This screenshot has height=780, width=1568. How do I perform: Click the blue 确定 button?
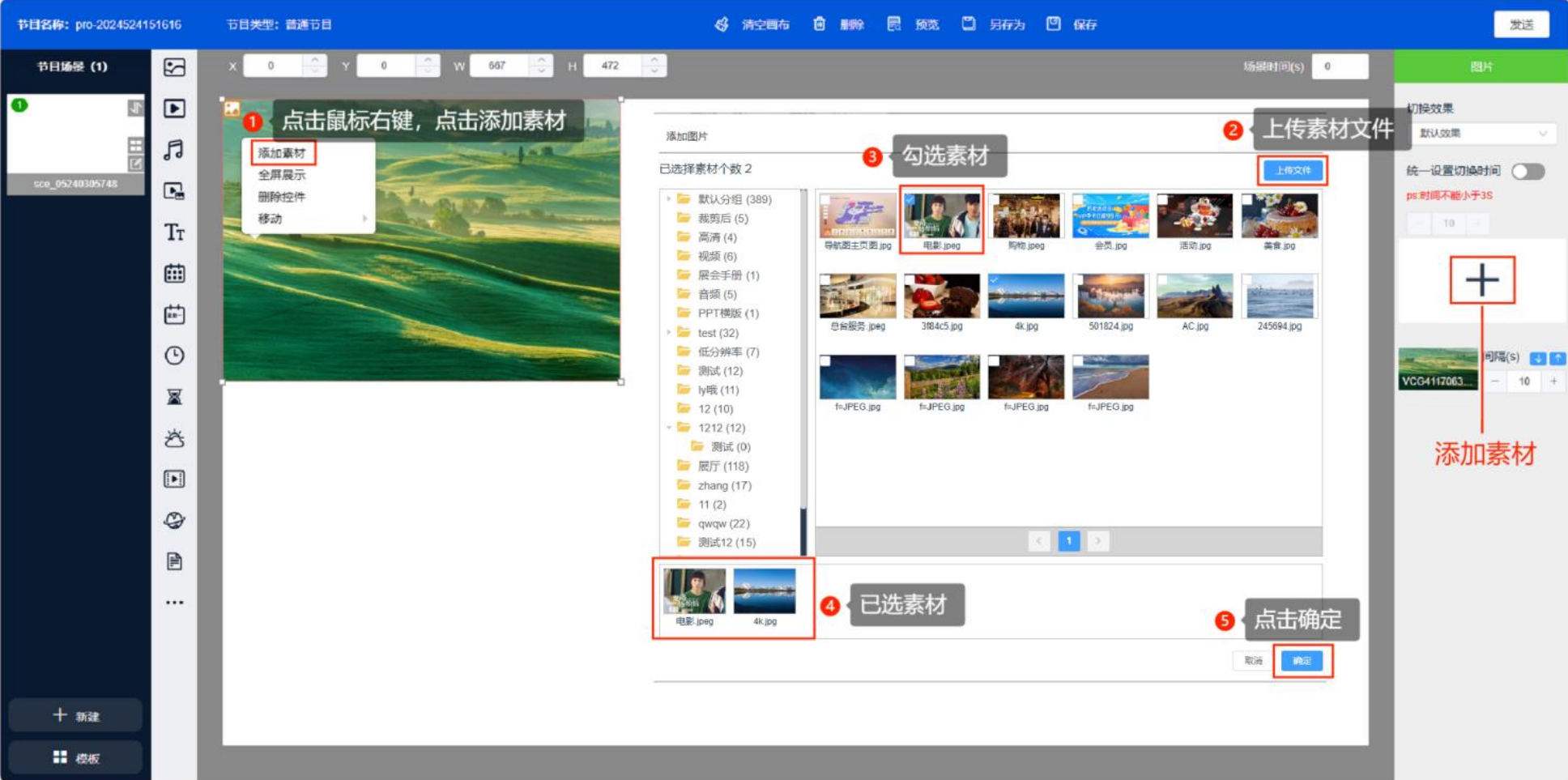pos(1302,661)
